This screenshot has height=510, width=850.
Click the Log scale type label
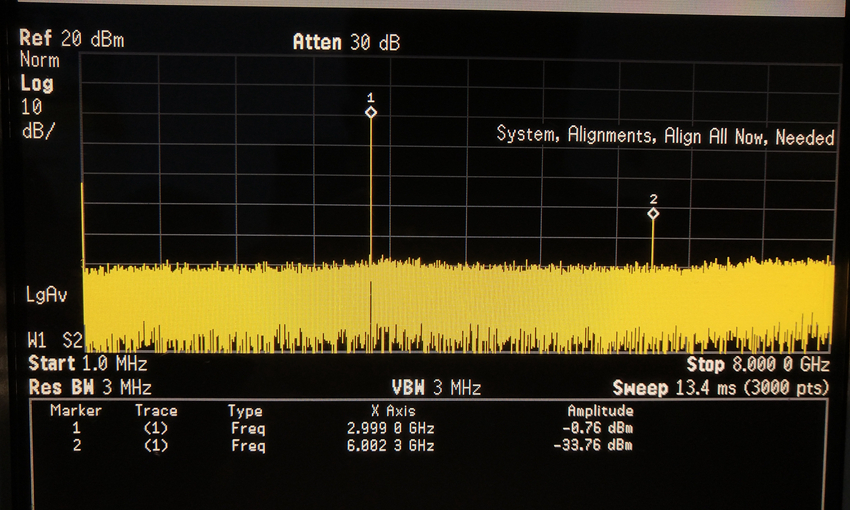coord(37,84)
